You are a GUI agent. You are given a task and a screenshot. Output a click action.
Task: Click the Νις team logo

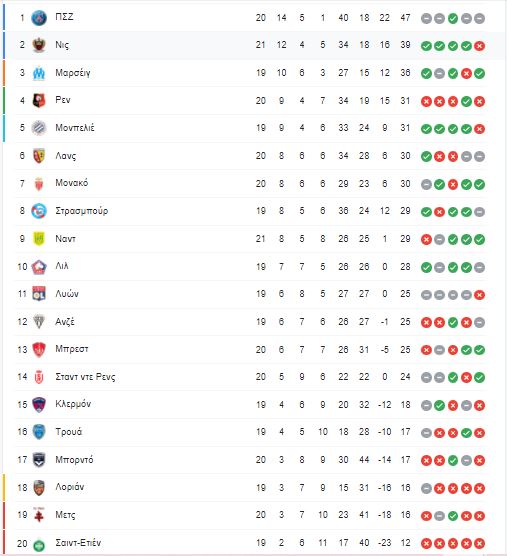(x=39, y=45)
